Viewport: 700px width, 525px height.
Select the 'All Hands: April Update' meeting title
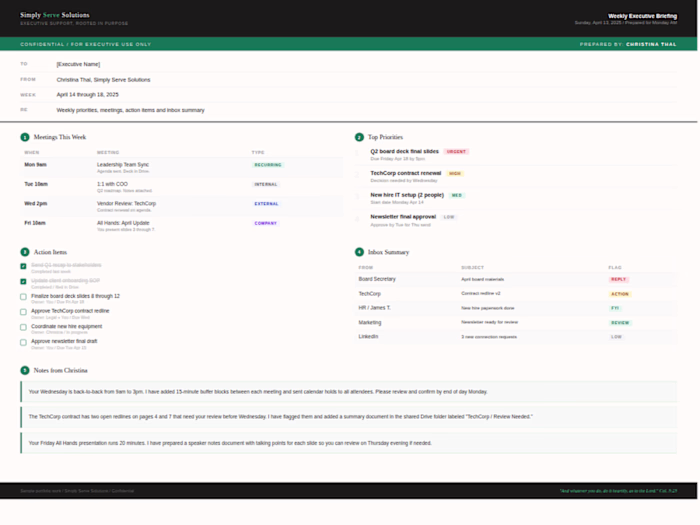tap(123, 223)
